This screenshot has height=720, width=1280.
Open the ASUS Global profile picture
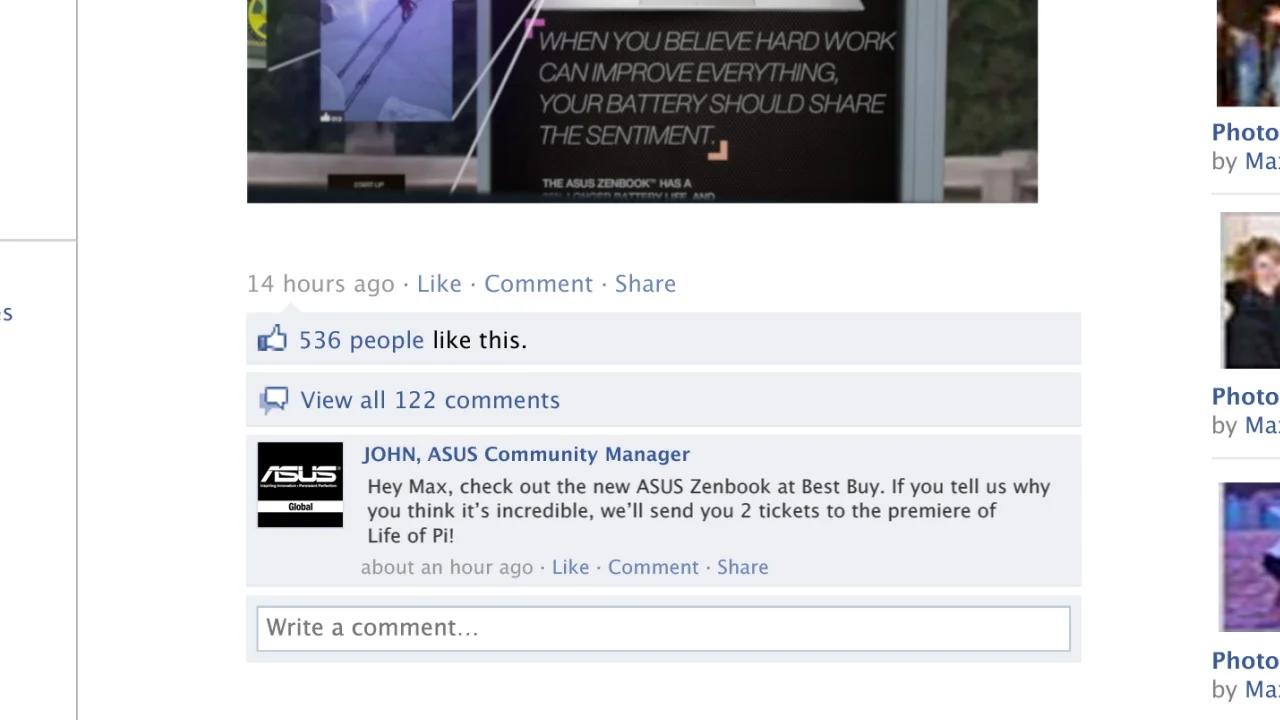coord(300,485)
